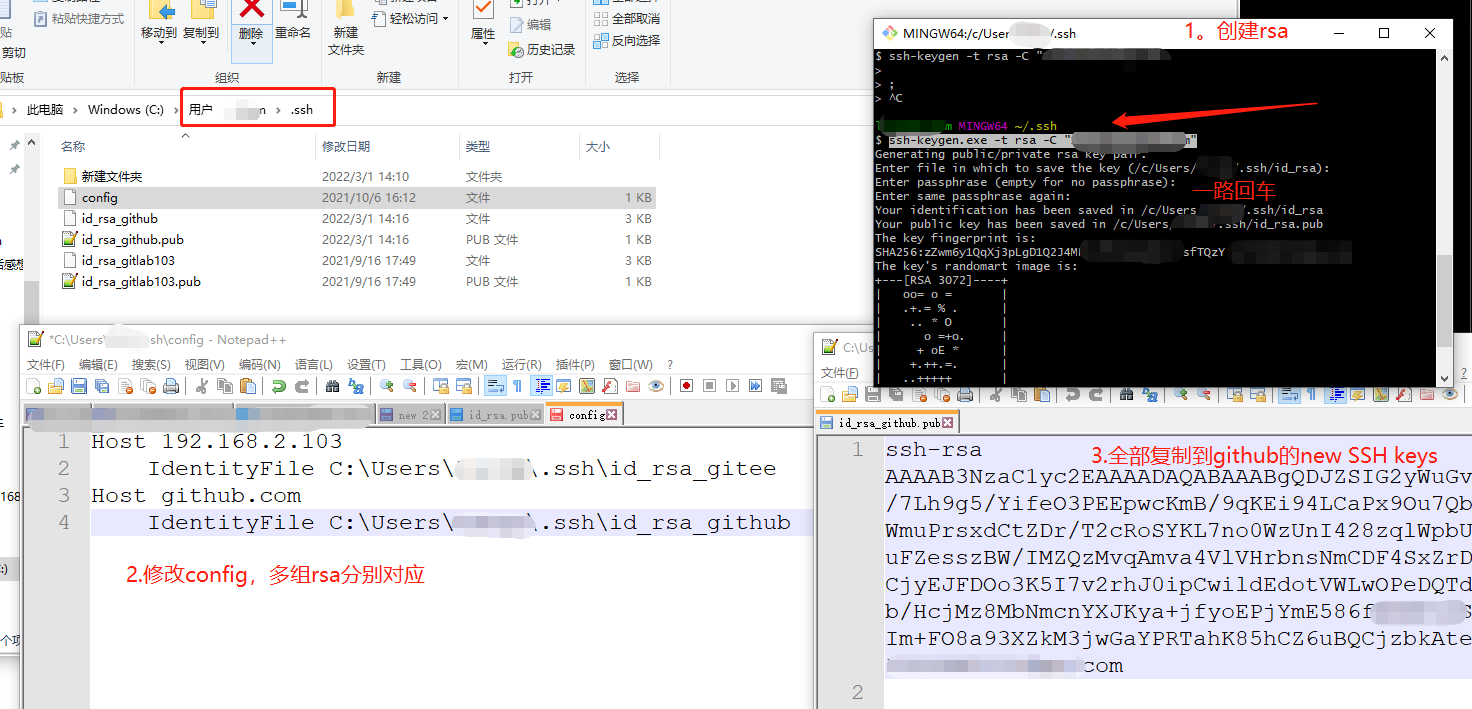This screenshot has width=1472, height=709.
Task: Expand breadcrumb chevron after Windows (C:)
Action: 177,110
